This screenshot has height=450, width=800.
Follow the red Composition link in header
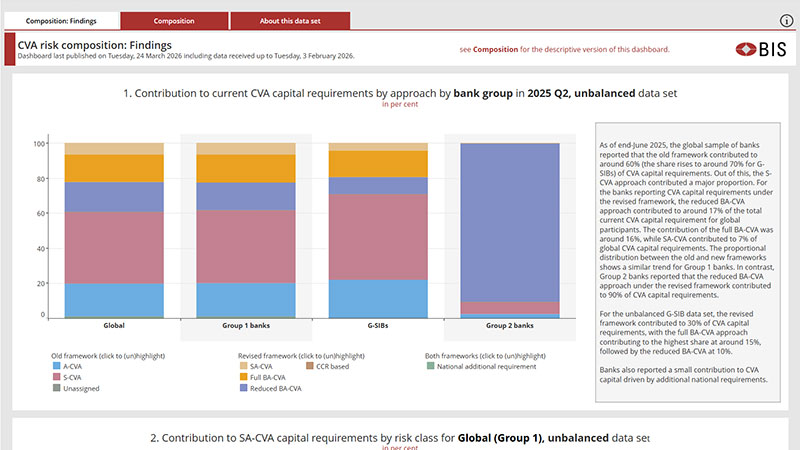click(495, 49)
